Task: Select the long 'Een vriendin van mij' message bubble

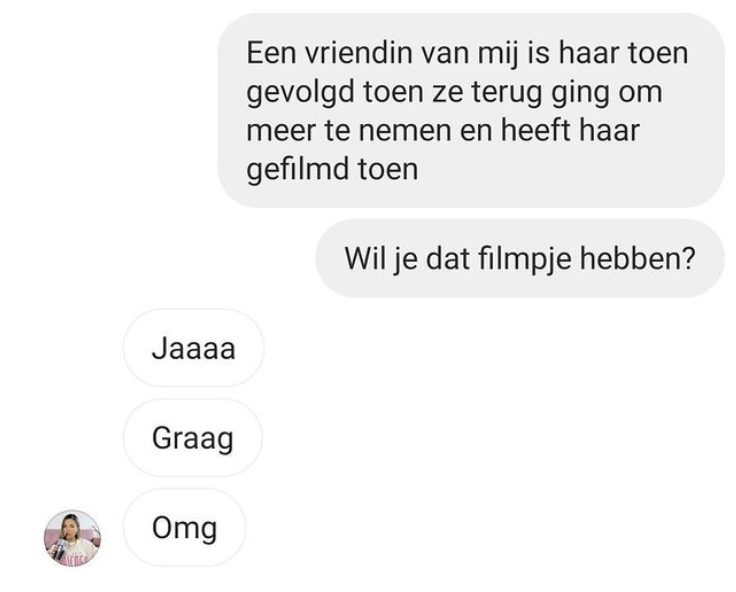Action: (471, 110)
